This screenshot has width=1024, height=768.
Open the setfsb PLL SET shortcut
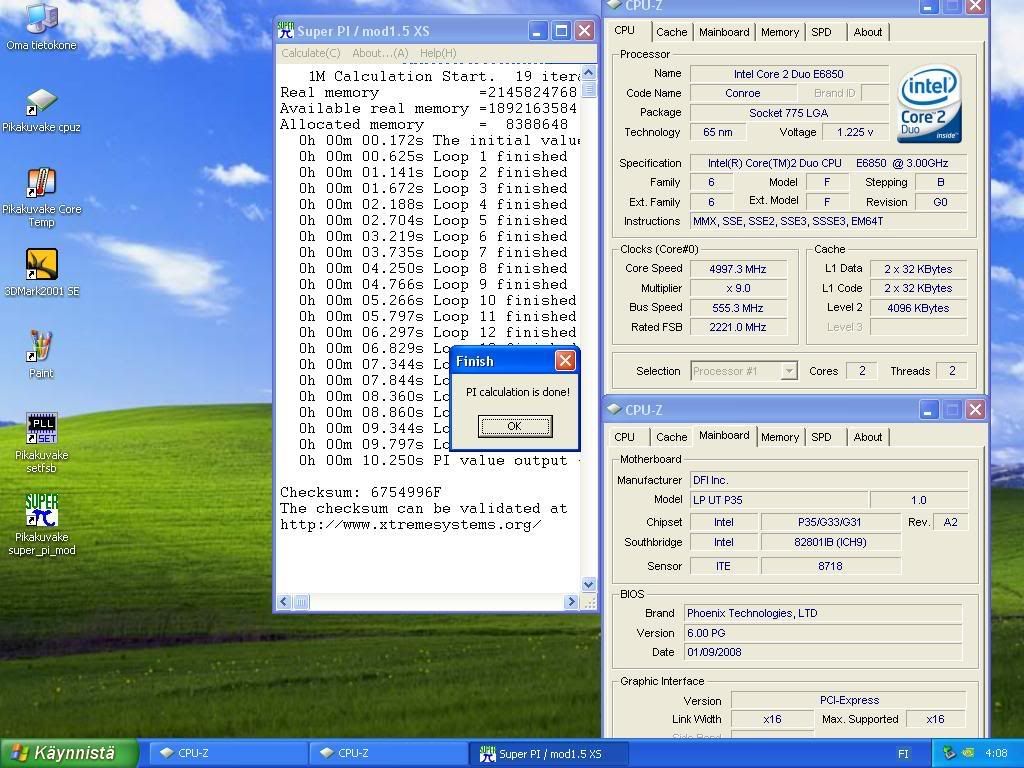41,443
